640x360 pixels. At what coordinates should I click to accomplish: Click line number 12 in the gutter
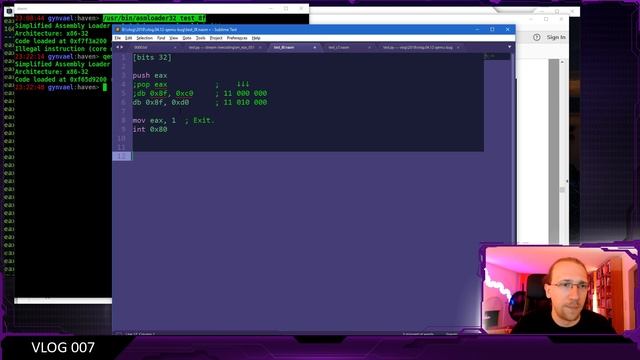click(121, 156)
